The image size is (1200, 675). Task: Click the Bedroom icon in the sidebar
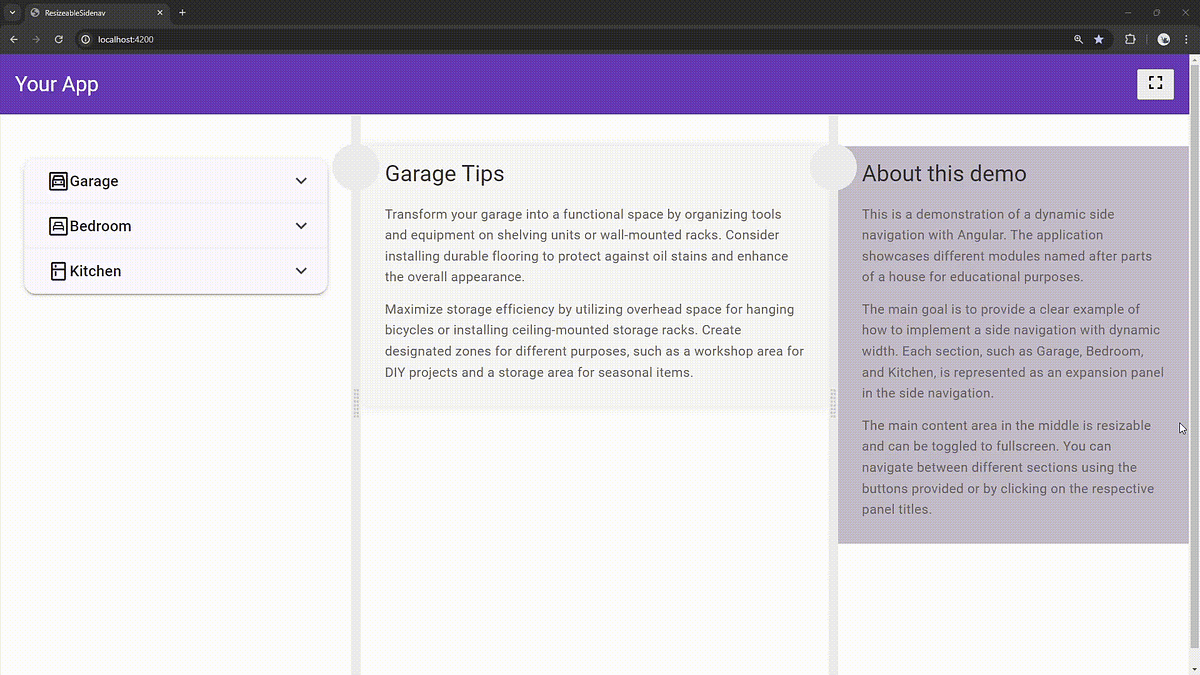57,226
